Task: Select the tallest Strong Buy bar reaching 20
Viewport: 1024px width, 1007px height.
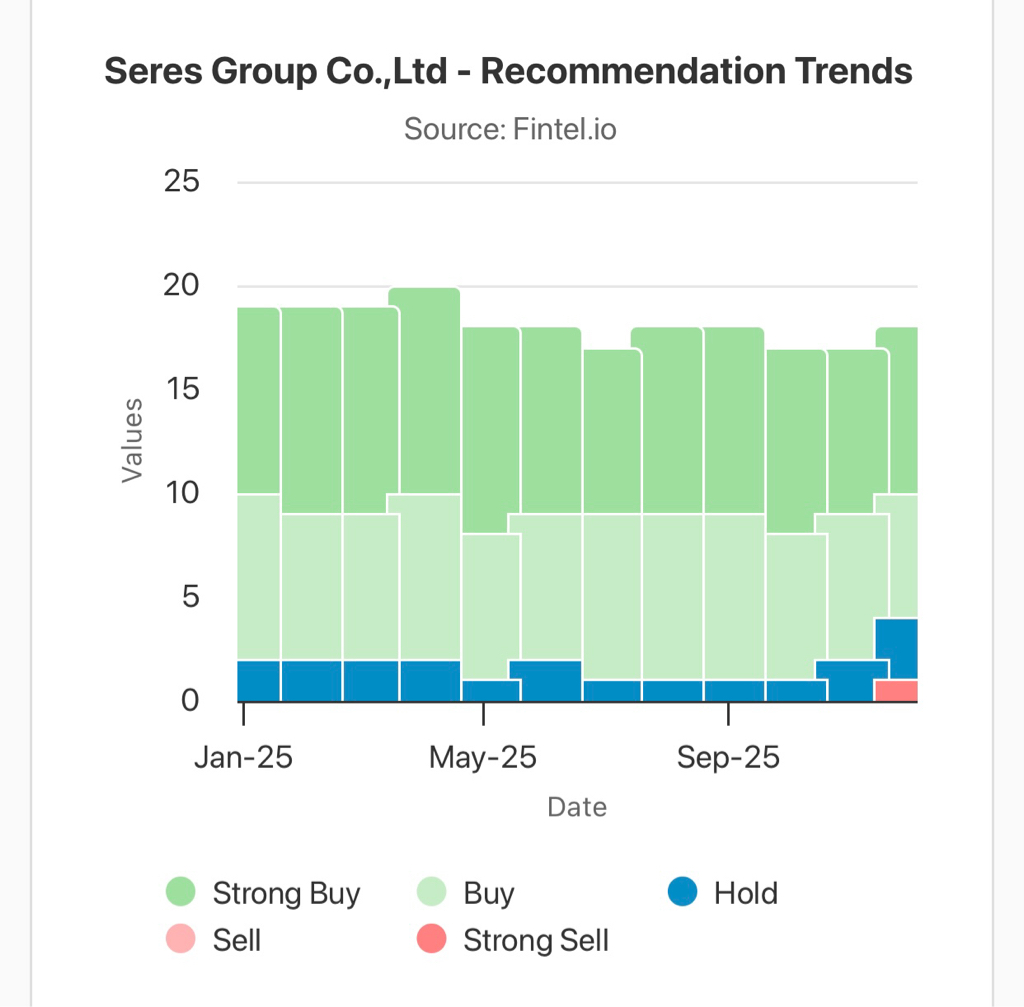Action: (x=429, y=390)
